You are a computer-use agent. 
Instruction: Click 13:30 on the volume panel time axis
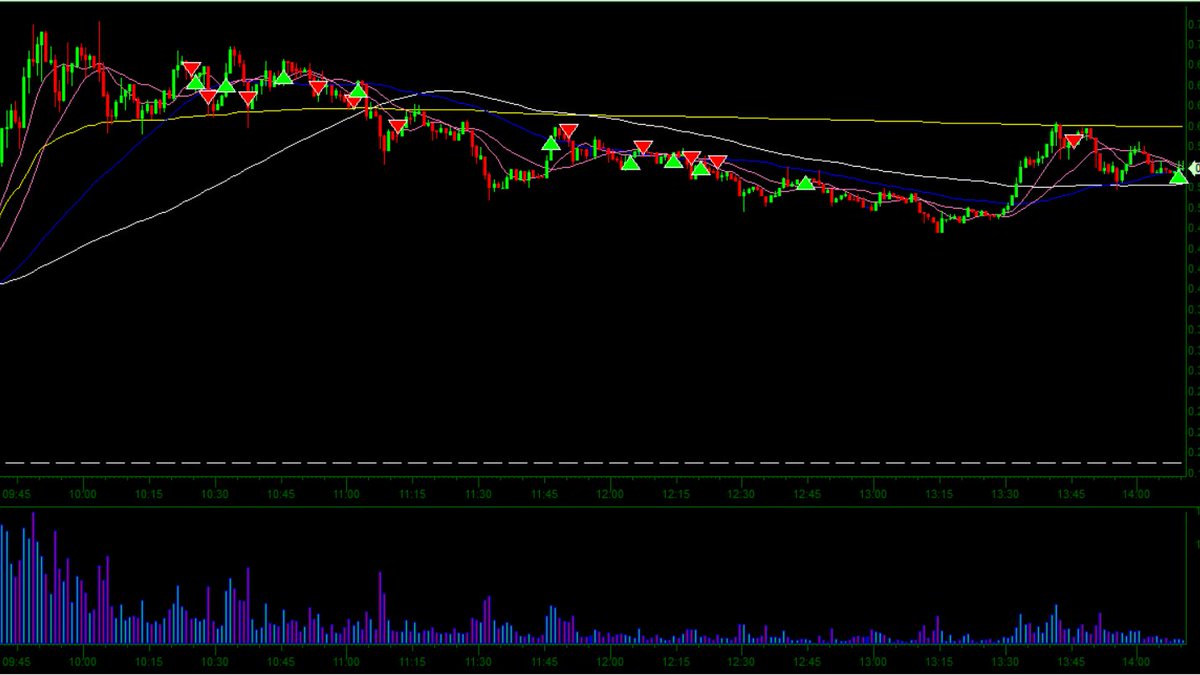coord(1005,661)
